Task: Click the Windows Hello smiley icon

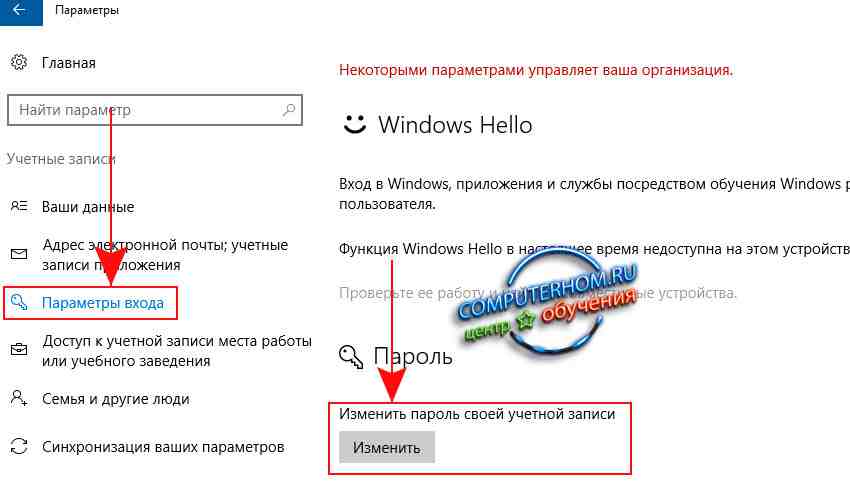Action: [355, 124]
